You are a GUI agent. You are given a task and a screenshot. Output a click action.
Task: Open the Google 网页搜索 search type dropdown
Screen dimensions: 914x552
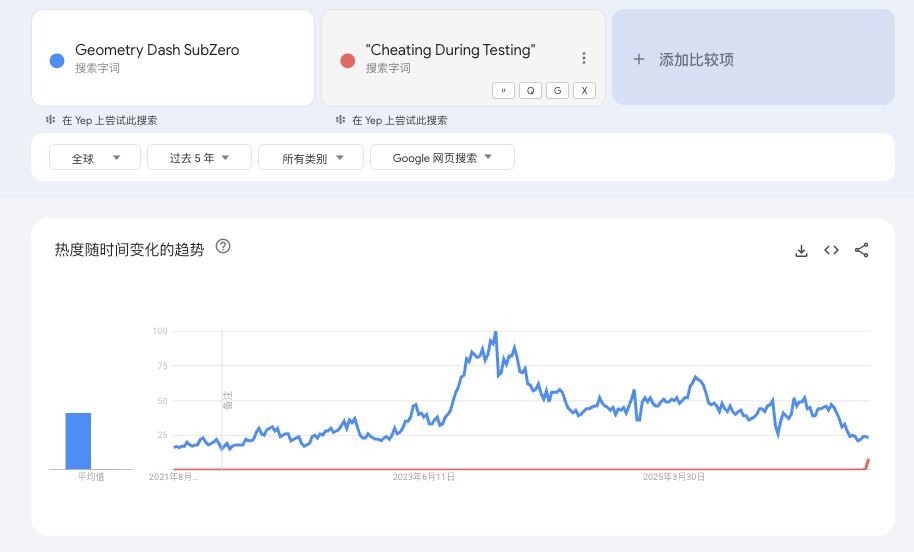click(x=442, y=157)
